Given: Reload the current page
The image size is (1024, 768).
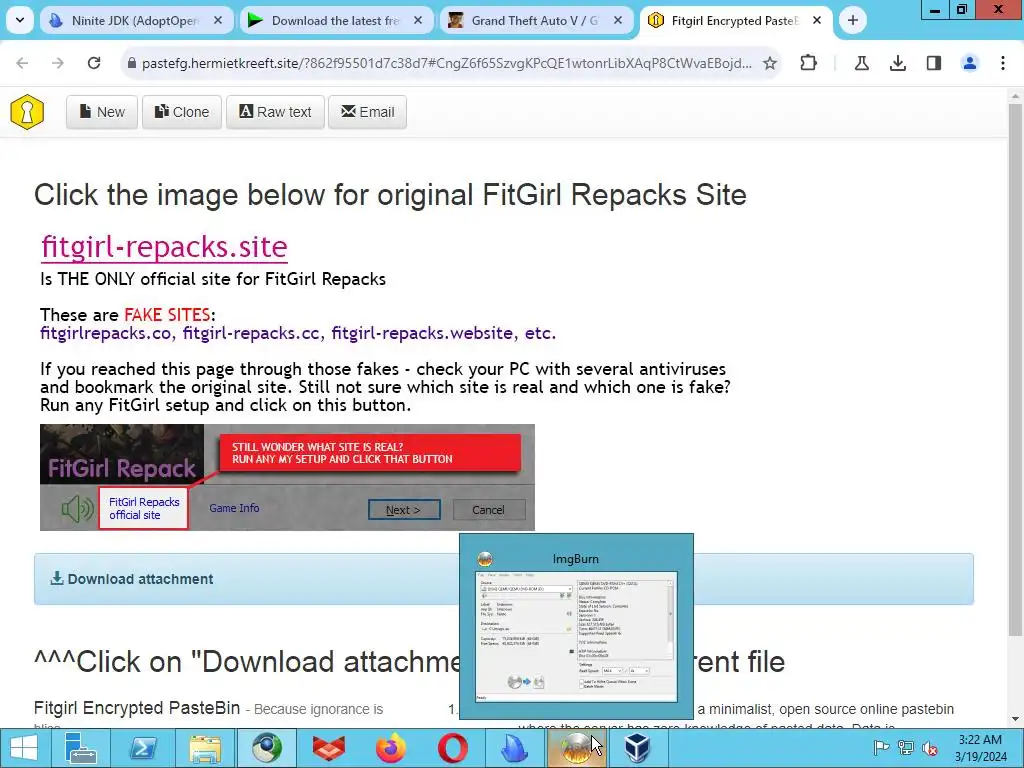Looking at the screenshot, I should point(94,63).
